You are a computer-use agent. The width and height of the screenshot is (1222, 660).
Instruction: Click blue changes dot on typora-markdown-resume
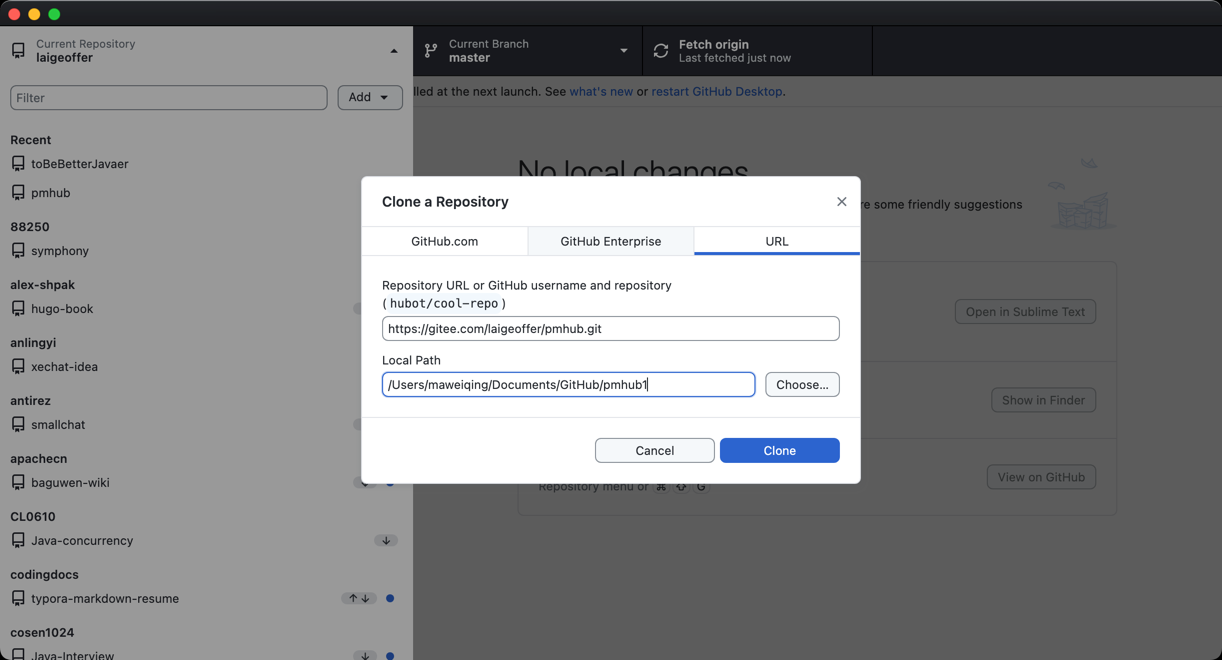390,599
